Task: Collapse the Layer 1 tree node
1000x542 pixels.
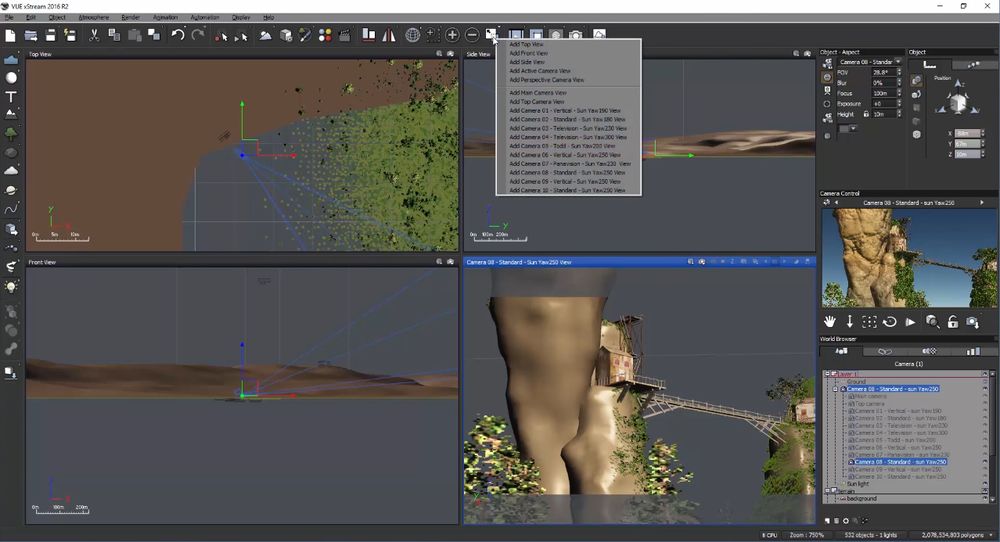Action: (826, 374)
